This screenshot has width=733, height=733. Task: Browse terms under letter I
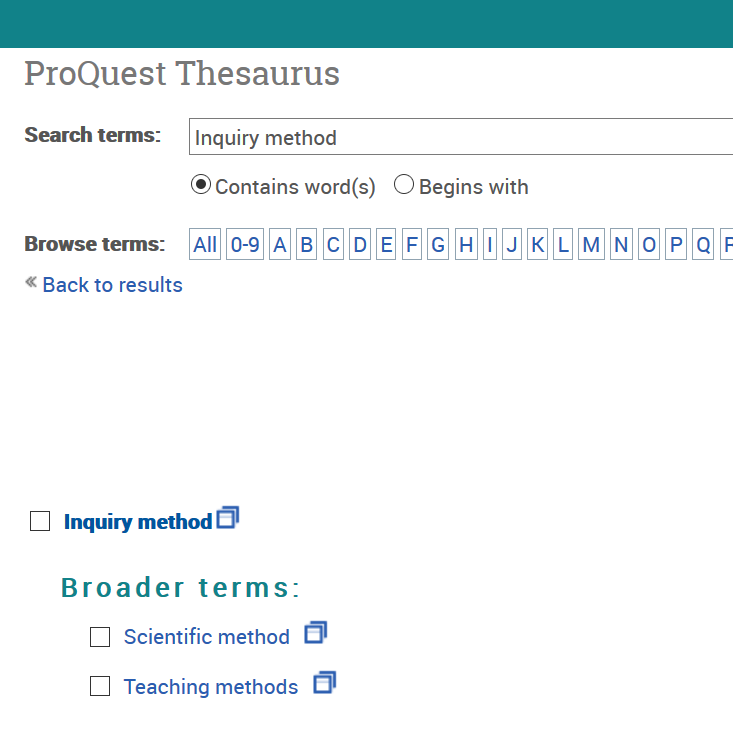pos(489,244)
